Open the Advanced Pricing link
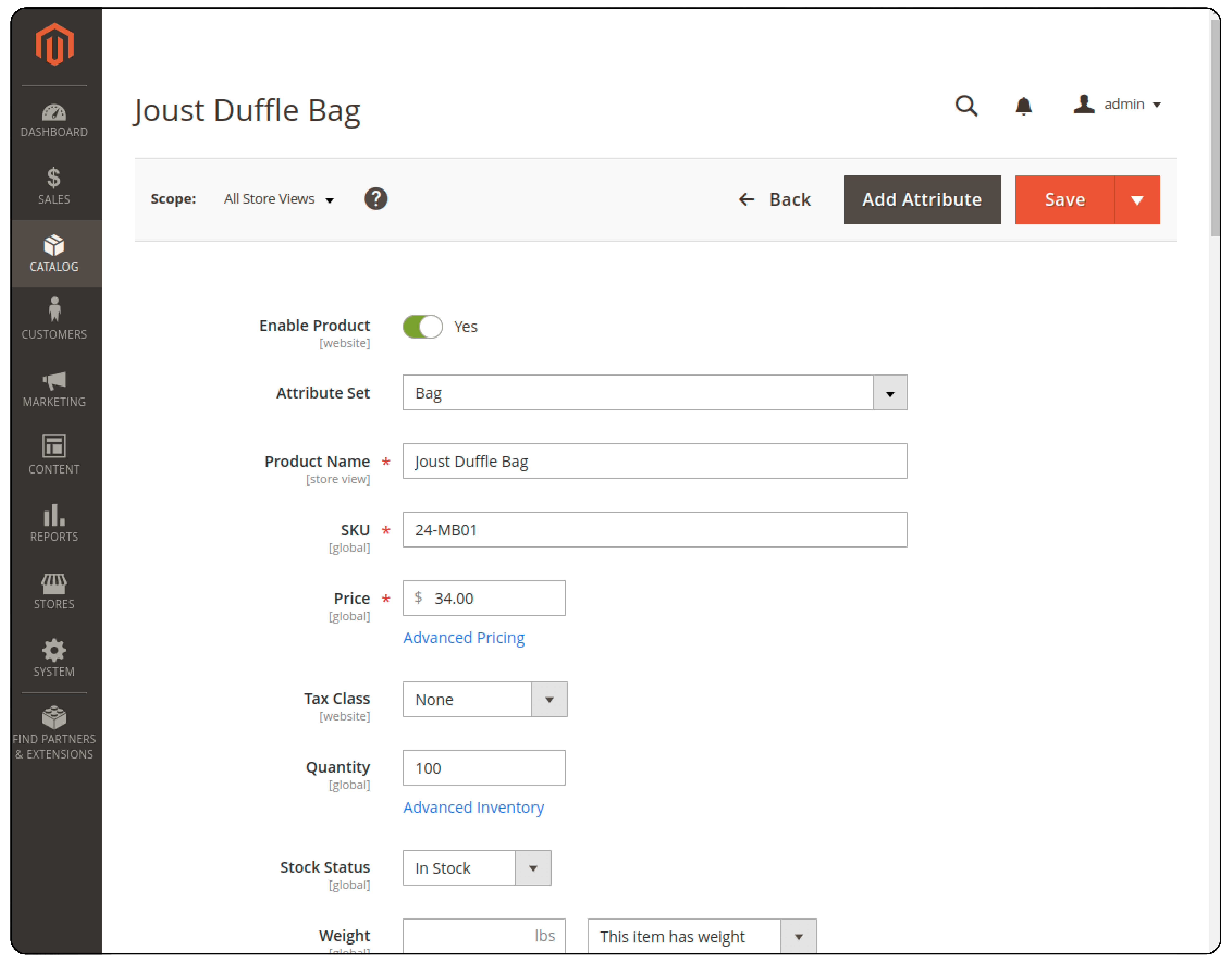Viewport: 1232px width, 962px height. click(x=464, y=638)
